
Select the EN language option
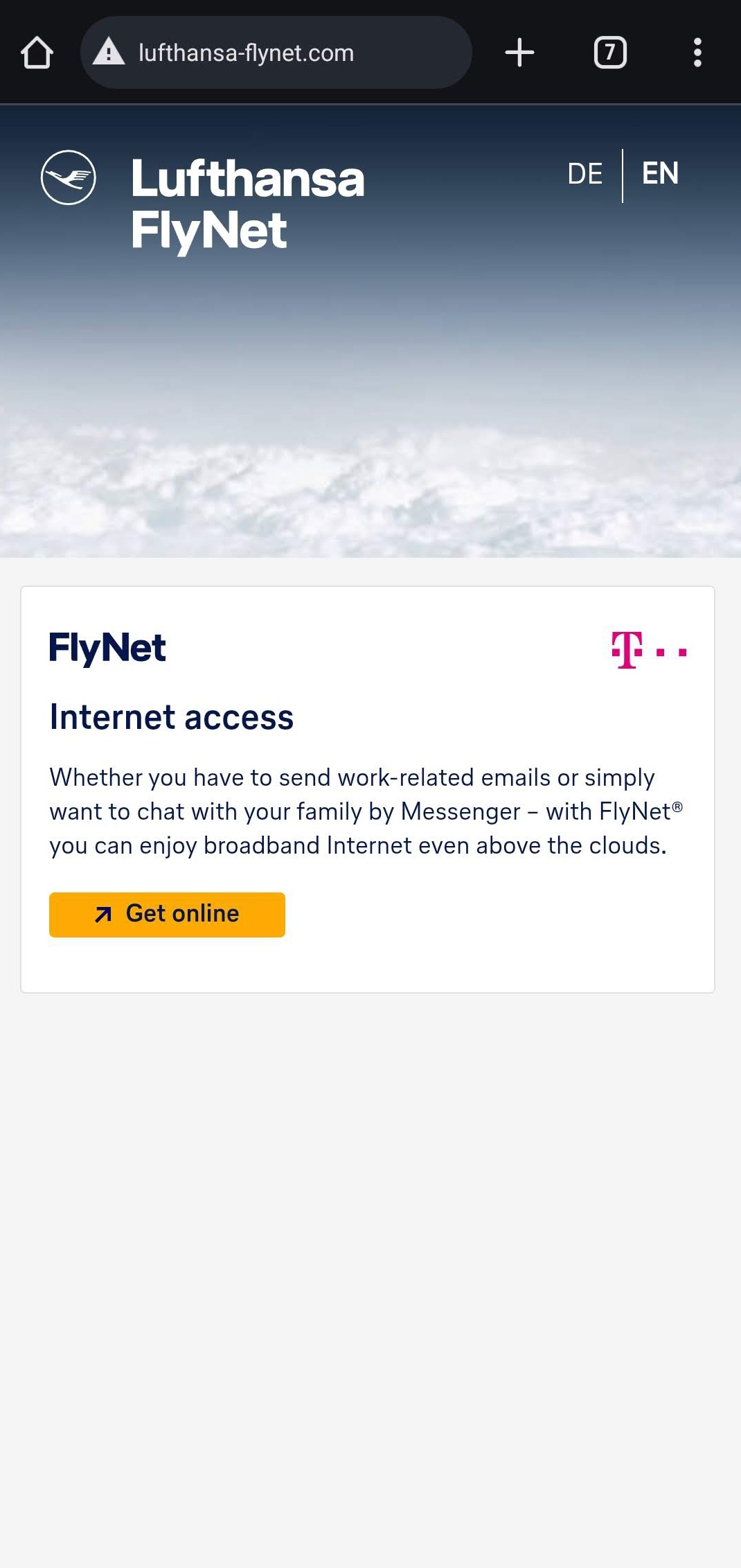coord(660,174)
